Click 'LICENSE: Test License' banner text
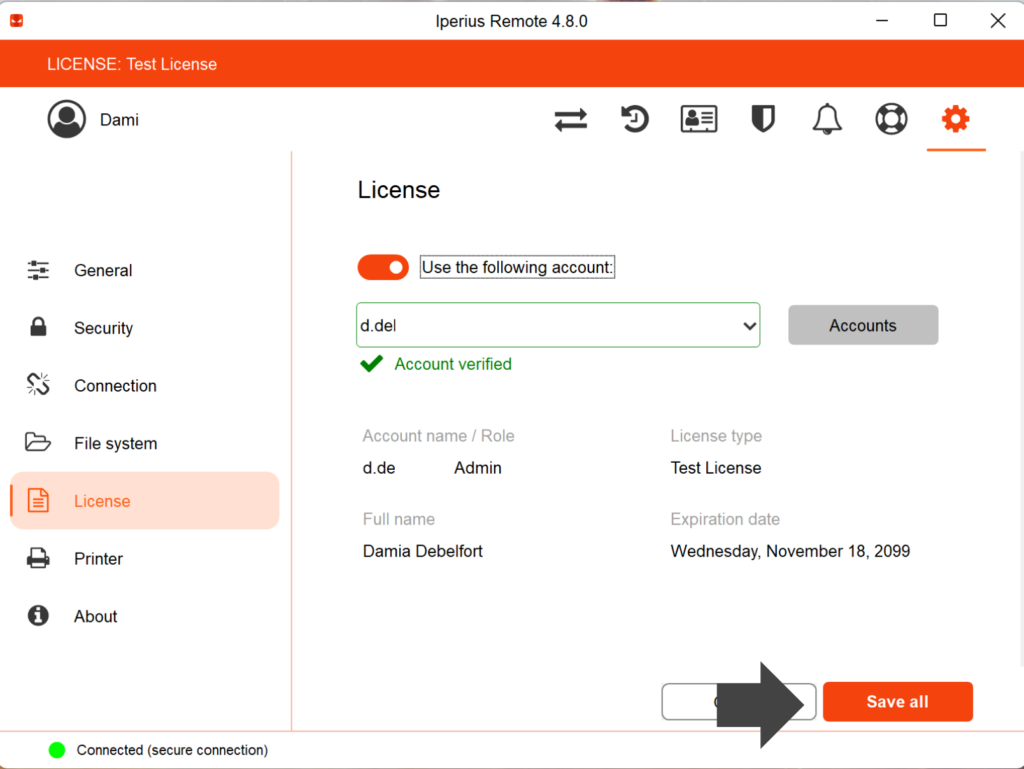The image size is (1024, 769). click(x=132, y=64)
